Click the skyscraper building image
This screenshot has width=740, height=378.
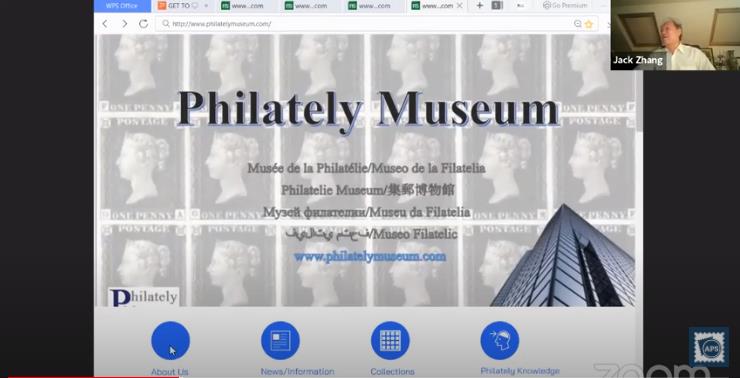564,256
